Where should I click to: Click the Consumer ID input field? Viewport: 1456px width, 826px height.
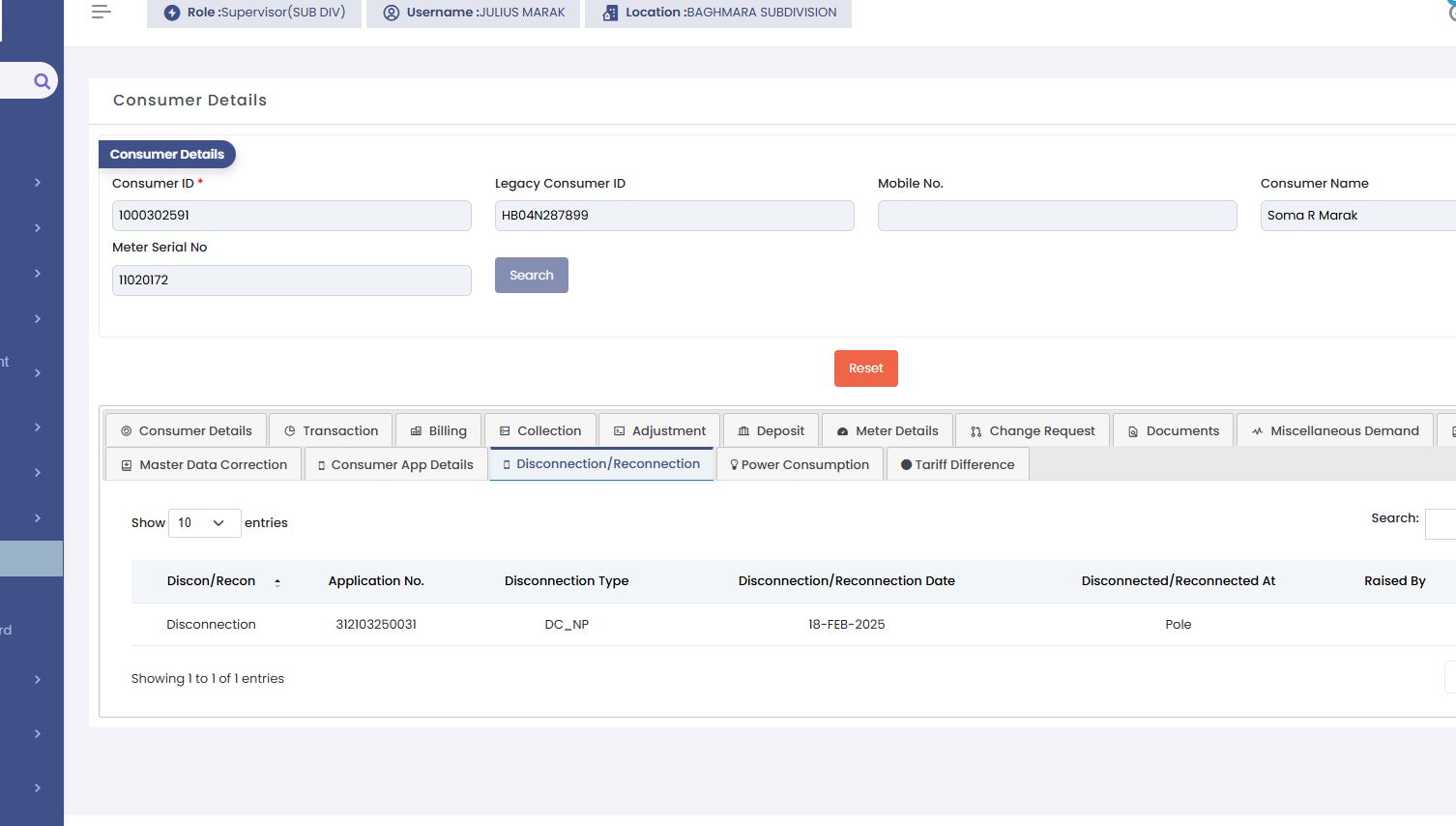tap(291, 216)
